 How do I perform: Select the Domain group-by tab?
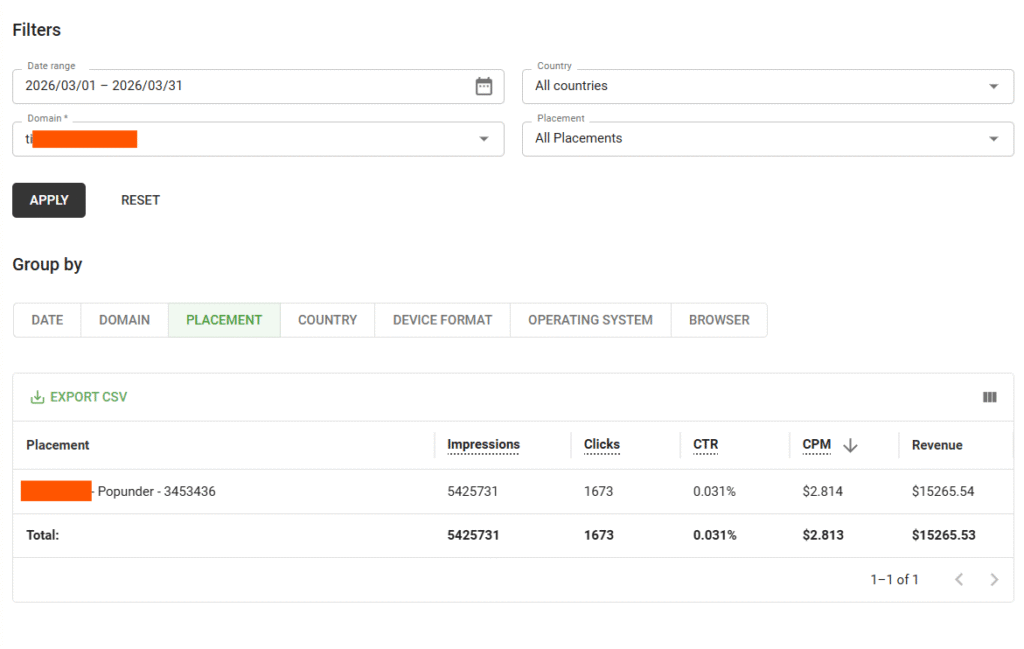point(124,320)
